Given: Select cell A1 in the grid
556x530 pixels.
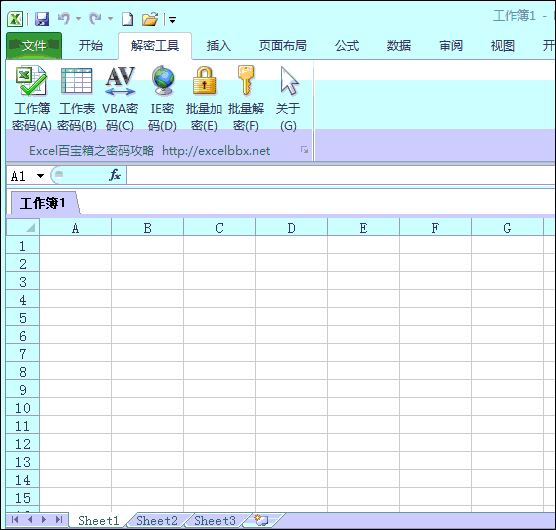Looking at the screenshot, I should pyautogui.click(x=76, y=245).
